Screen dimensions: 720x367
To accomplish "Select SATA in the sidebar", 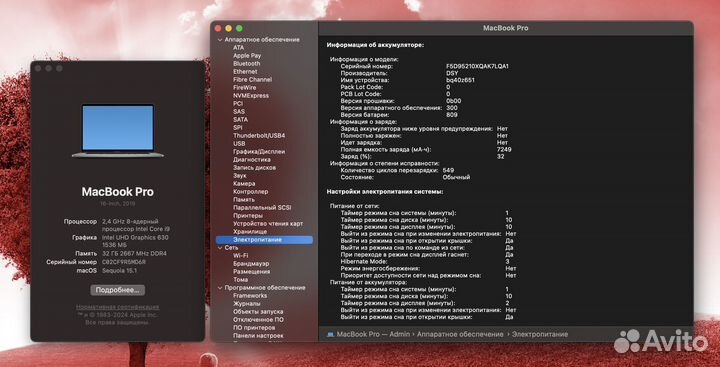I will click(240, 119).
